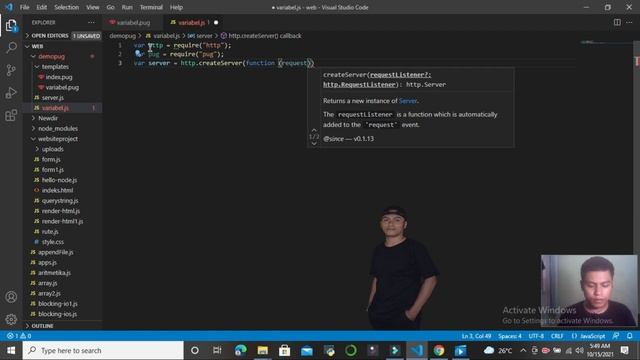The height and width of the screenshot is (360, 640).
Task: Click the Visual Studio Code taskbar icon
Action: pos(417,350)
